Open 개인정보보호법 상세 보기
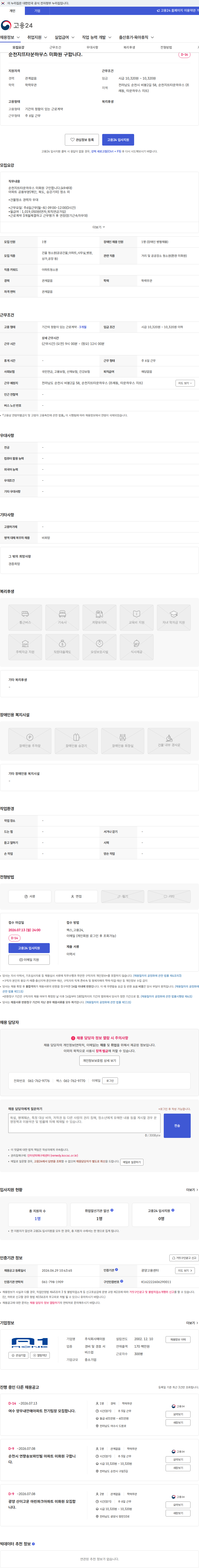The width and height of the screenshot is (199, 1568). [99, 1060]
